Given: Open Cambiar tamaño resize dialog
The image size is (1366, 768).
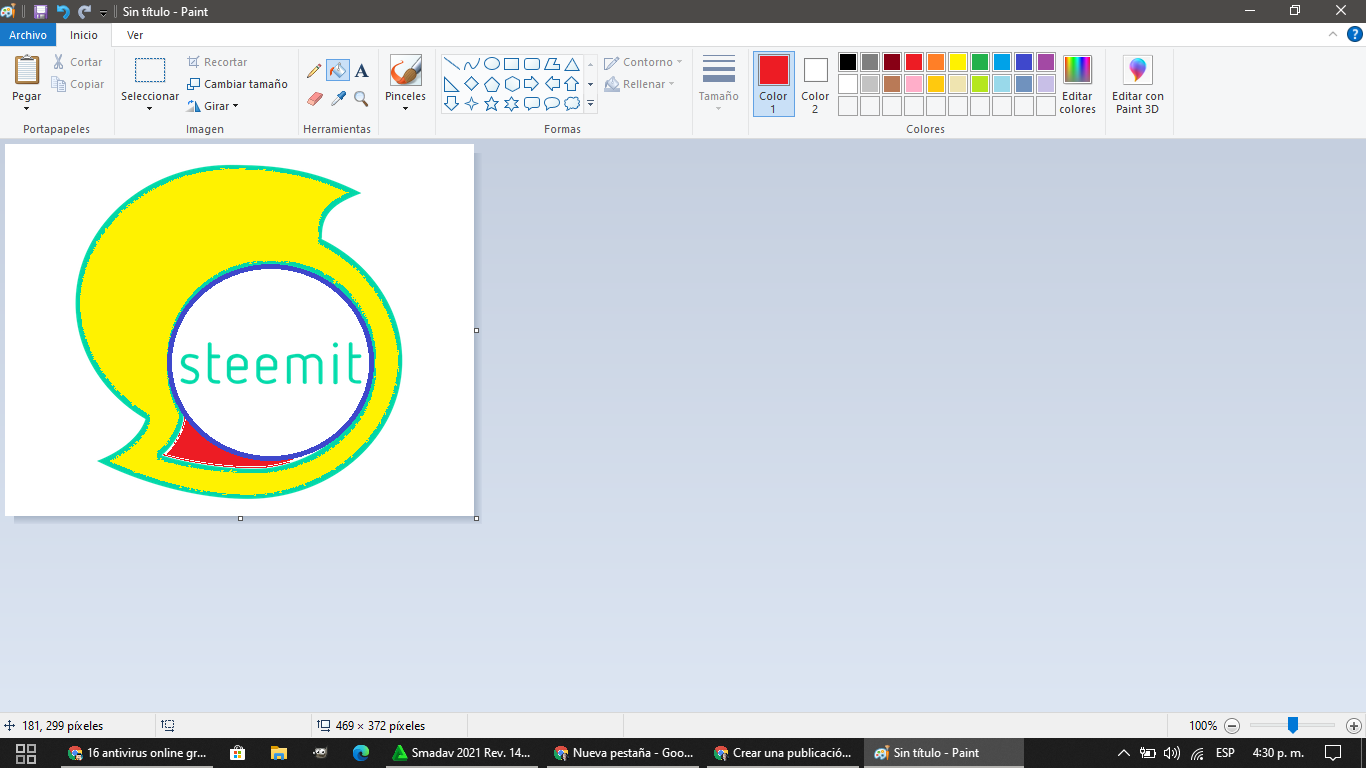Looking at the screenshot, I should point(237,84).
